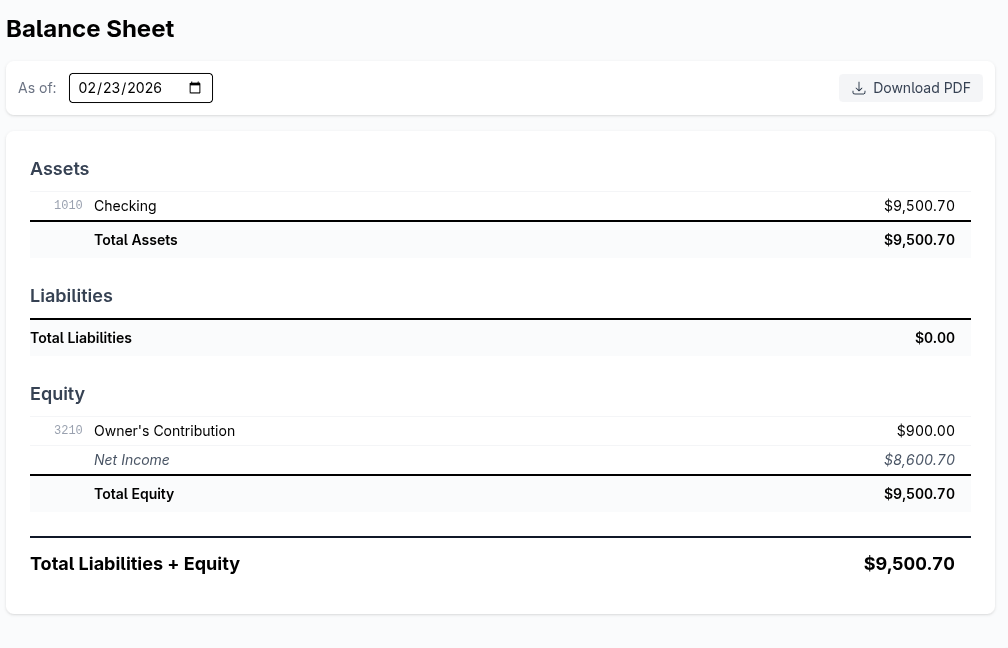
Task: Click the Download PDF button
Action: (x=910, y=88)
